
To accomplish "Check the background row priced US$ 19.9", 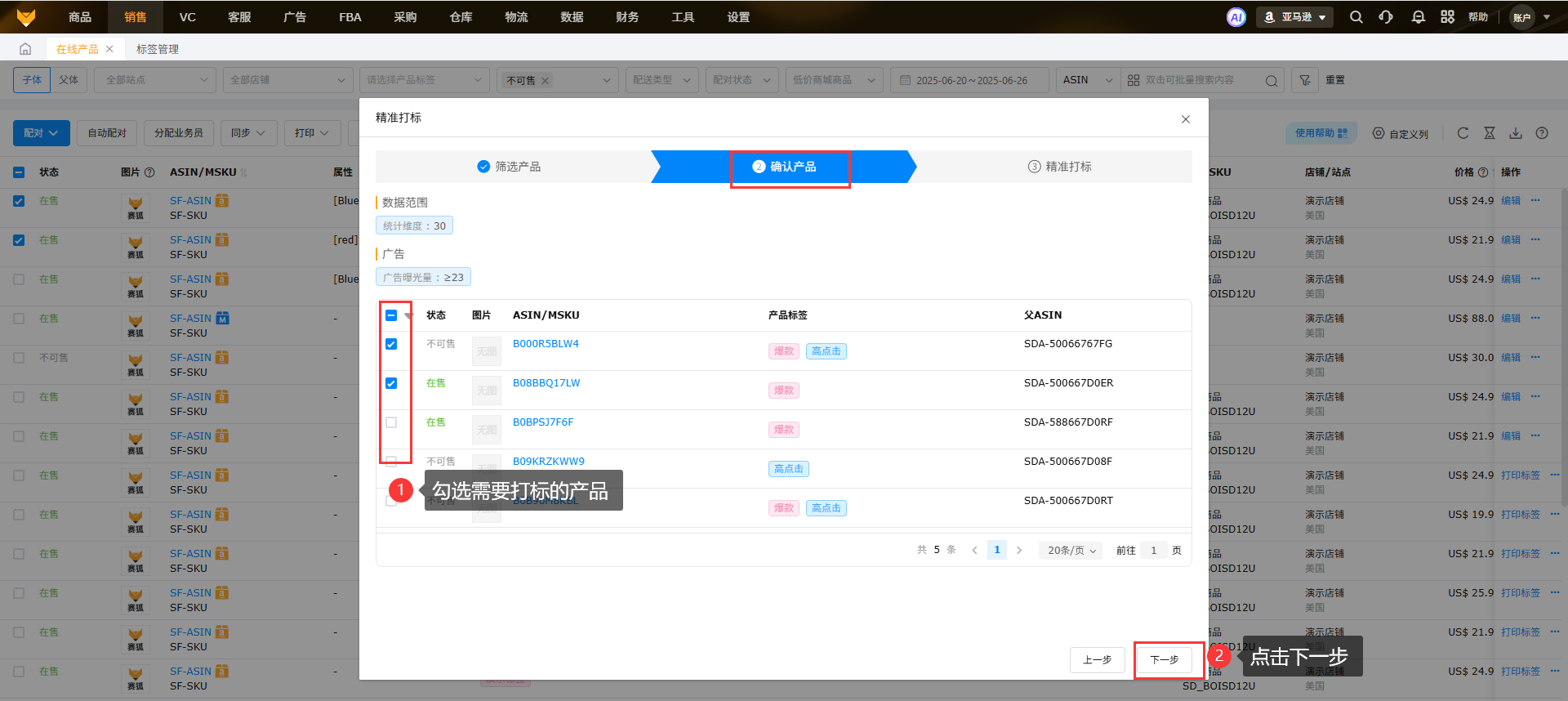I will pyautogui.click(x=19, y=515).
